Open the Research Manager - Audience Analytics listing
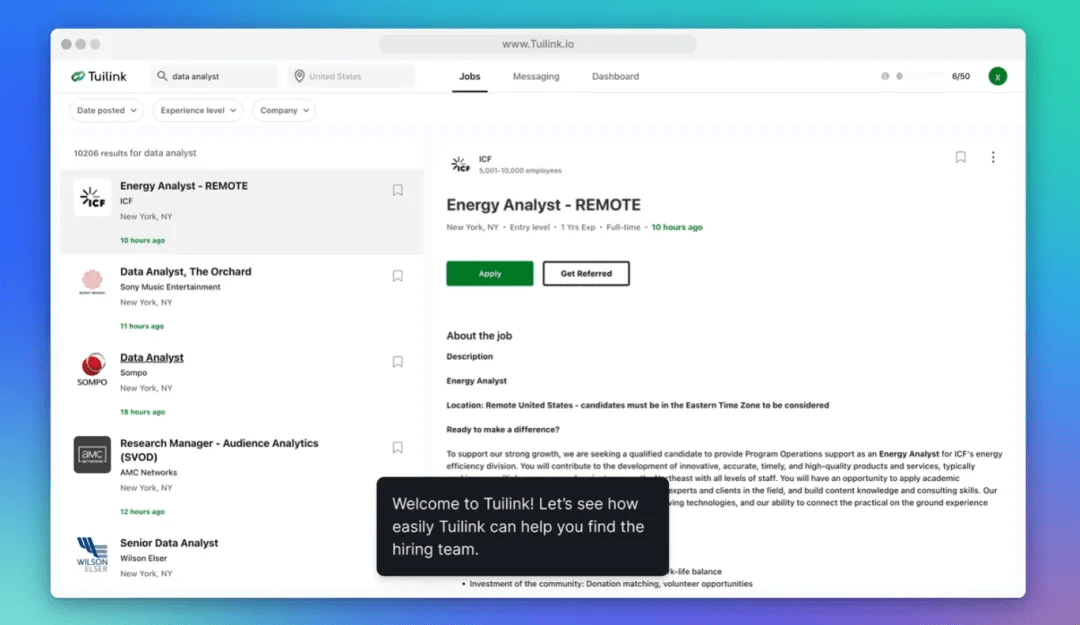The height and width of the screenshot is (625, 1080). (x=219, y=450)
